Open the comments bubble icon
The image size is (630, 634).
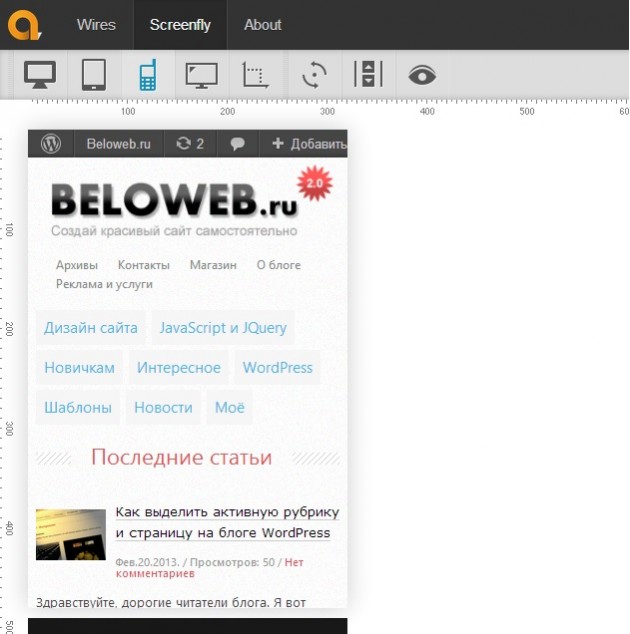pos(238,144)
